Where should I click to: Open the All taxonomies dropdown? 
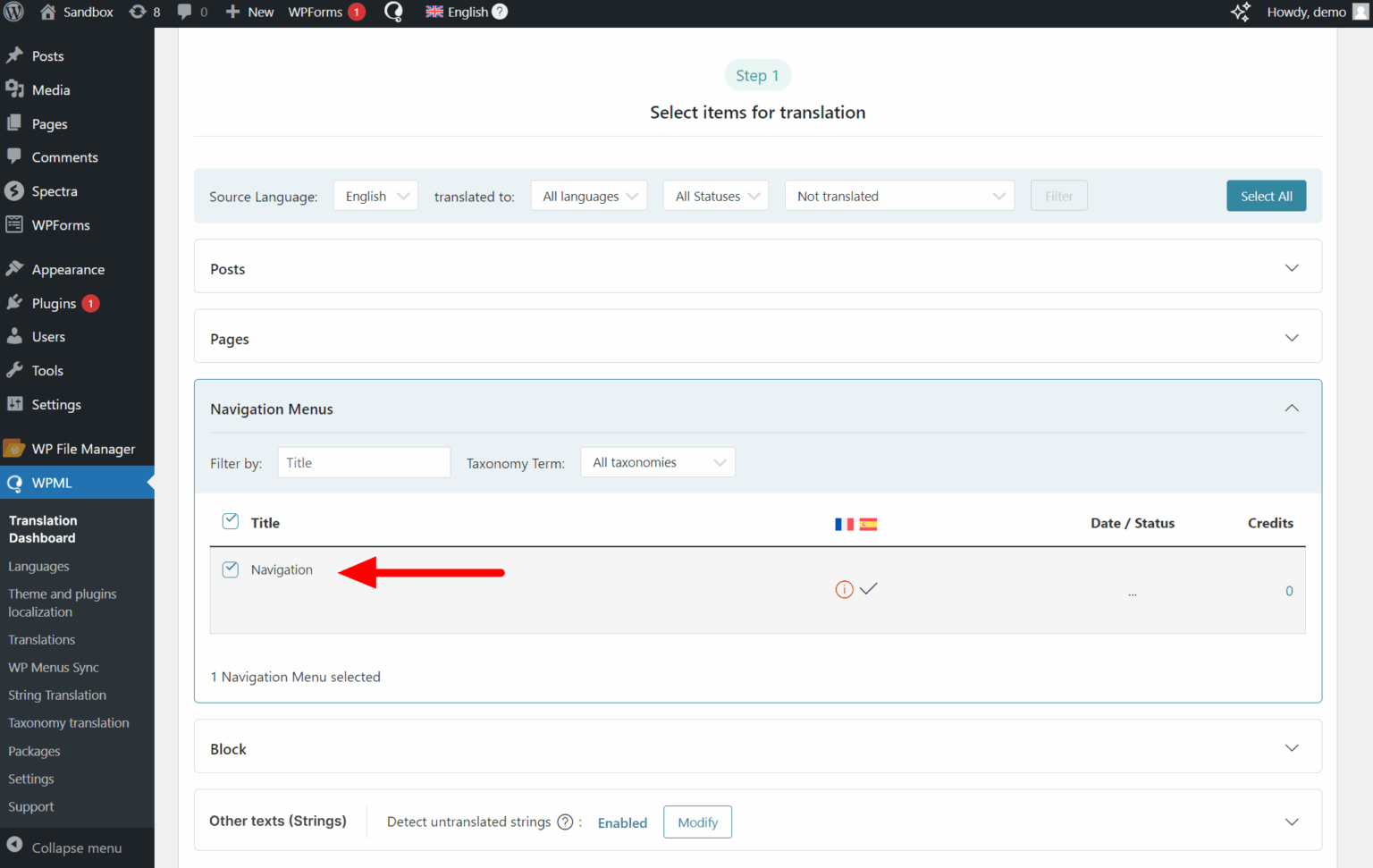pyautogui.click(x=658, y=461)
